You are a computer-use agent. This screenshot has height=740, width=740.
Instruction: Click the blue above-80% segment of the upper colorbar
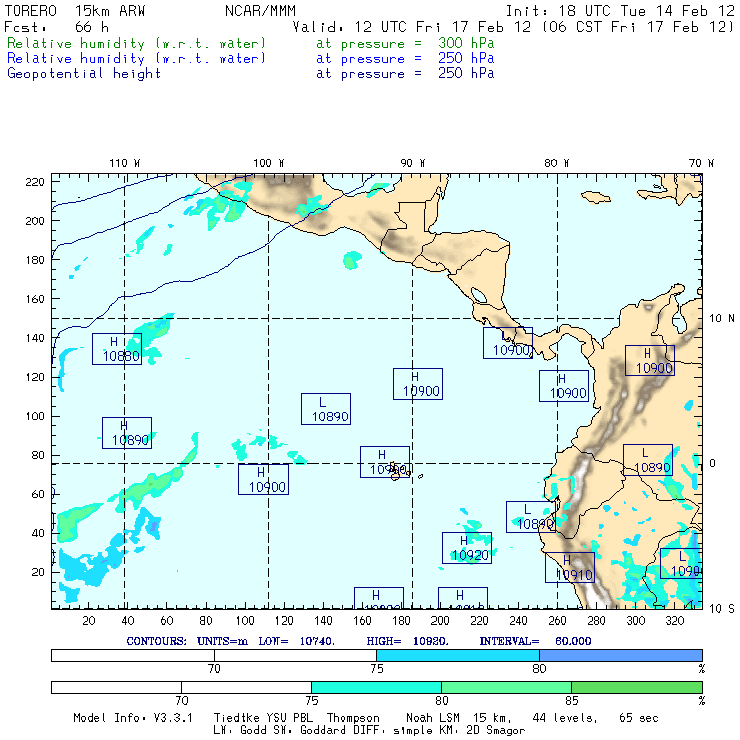tap(621, 655)
